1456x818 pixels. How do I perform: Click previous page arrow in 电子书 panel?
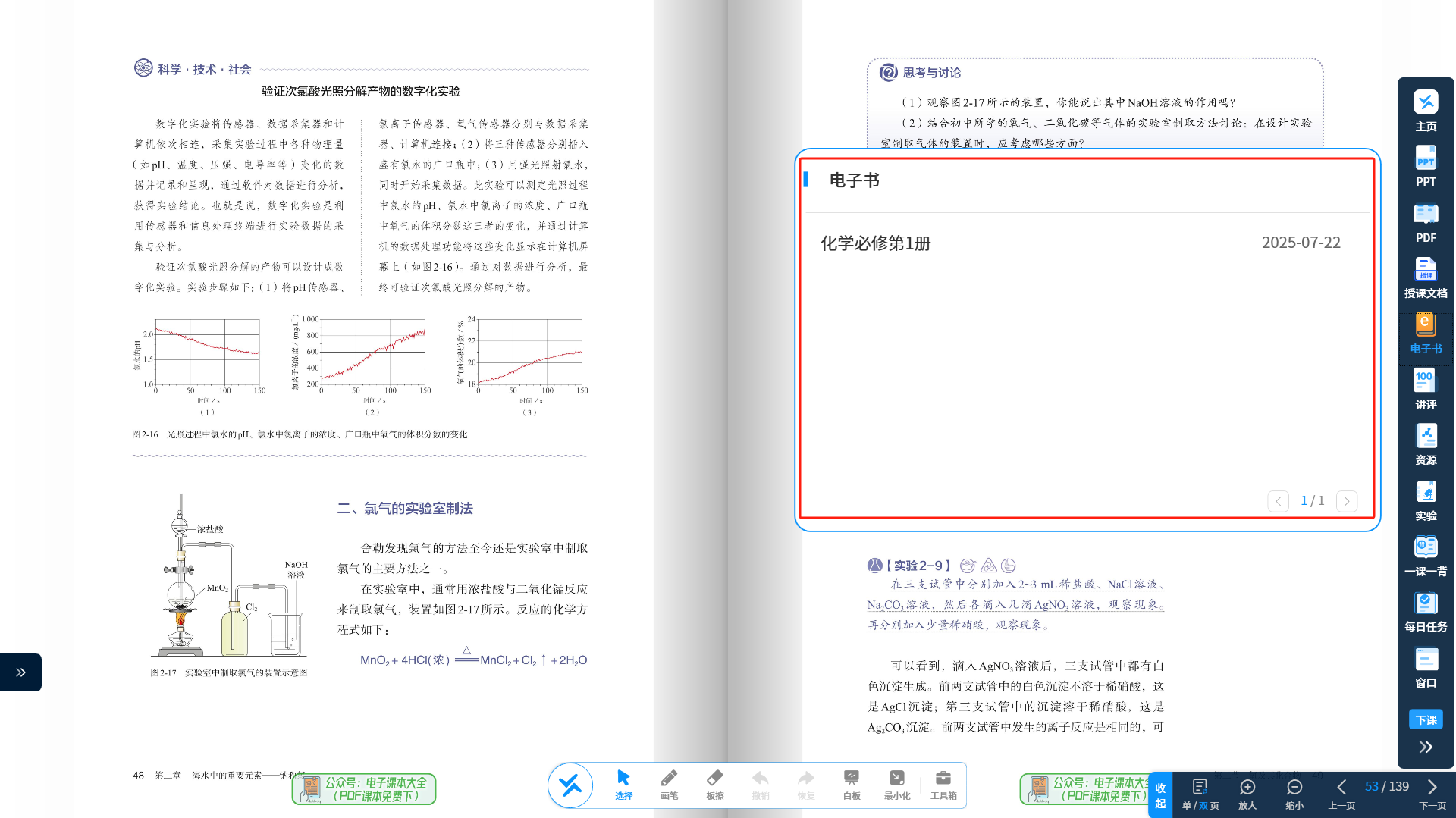coord(1278,501)
